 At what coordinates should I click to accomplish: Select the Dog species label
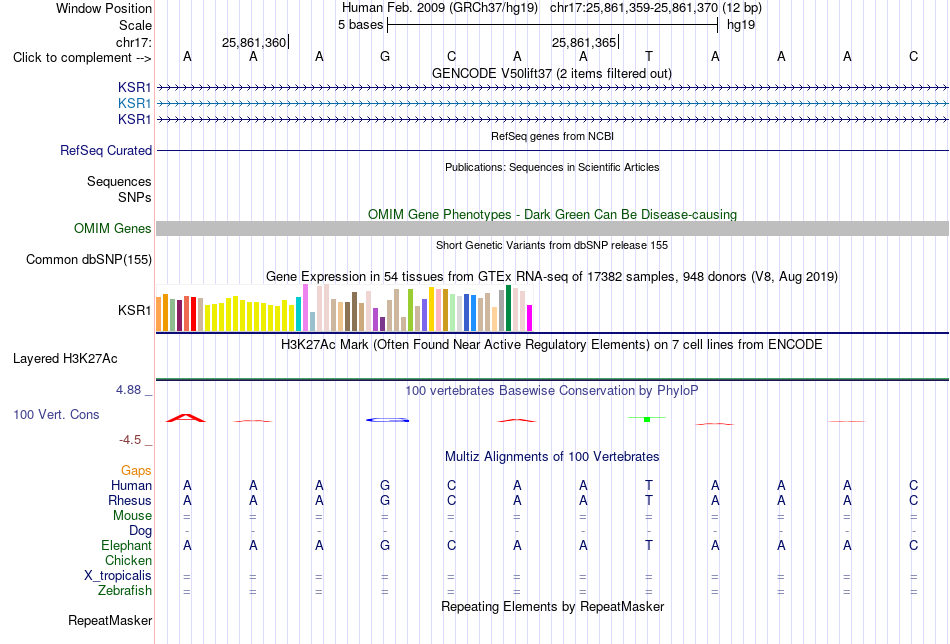[x=140, y=531]
